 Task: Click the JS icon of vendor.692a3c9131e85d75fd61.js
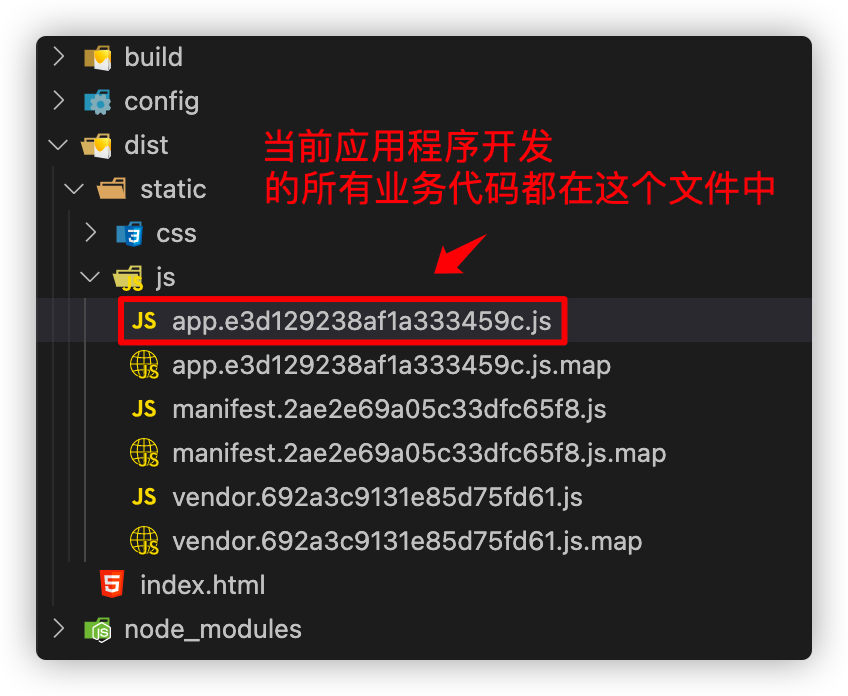coord(144,497)
